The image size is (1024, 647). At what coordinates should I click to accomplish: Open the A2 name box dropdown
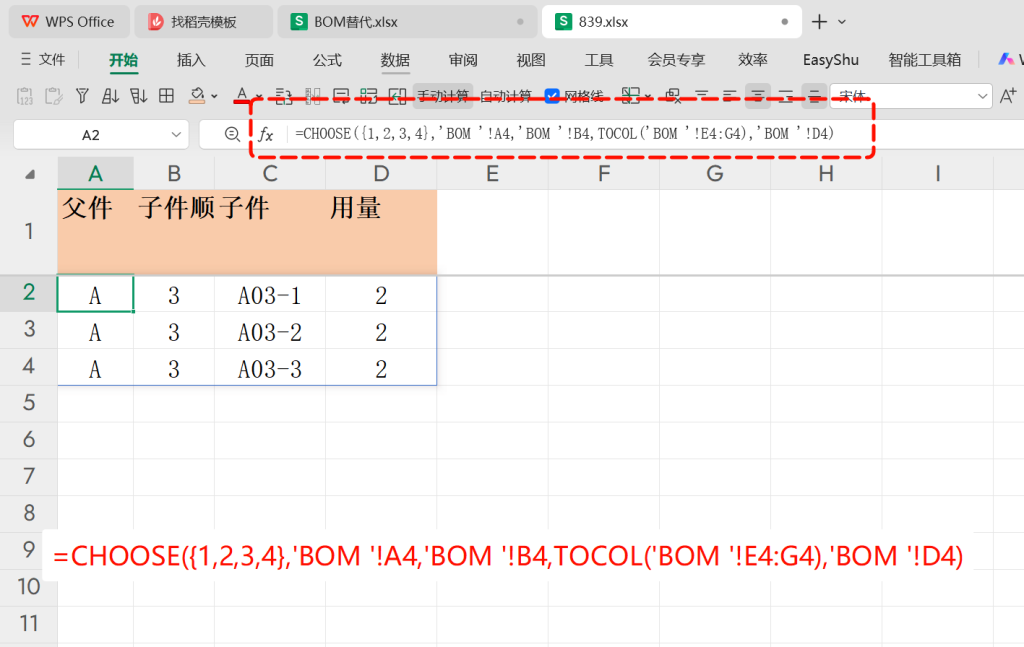176,134
